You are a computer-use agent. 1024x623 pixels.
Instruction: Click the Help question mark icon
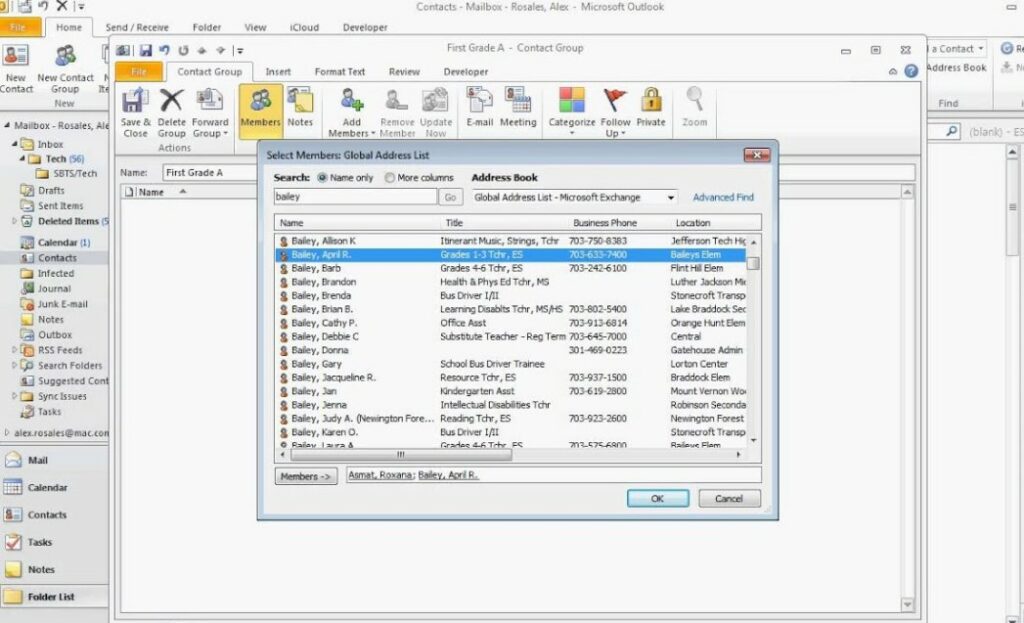[911, 71]
